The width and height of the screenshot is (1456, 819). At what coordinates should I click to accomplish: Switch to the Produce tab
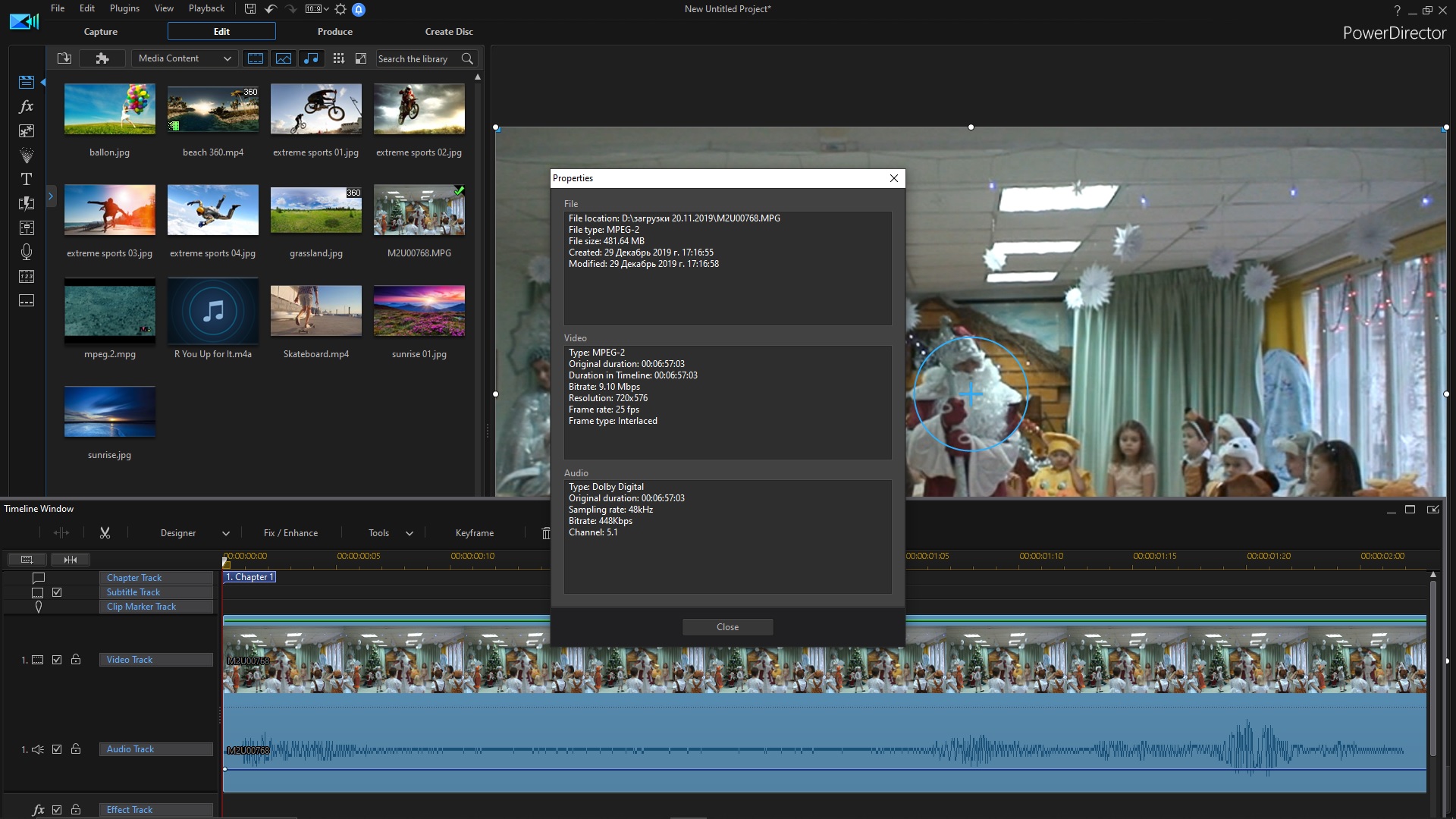(x=334, y=32)
